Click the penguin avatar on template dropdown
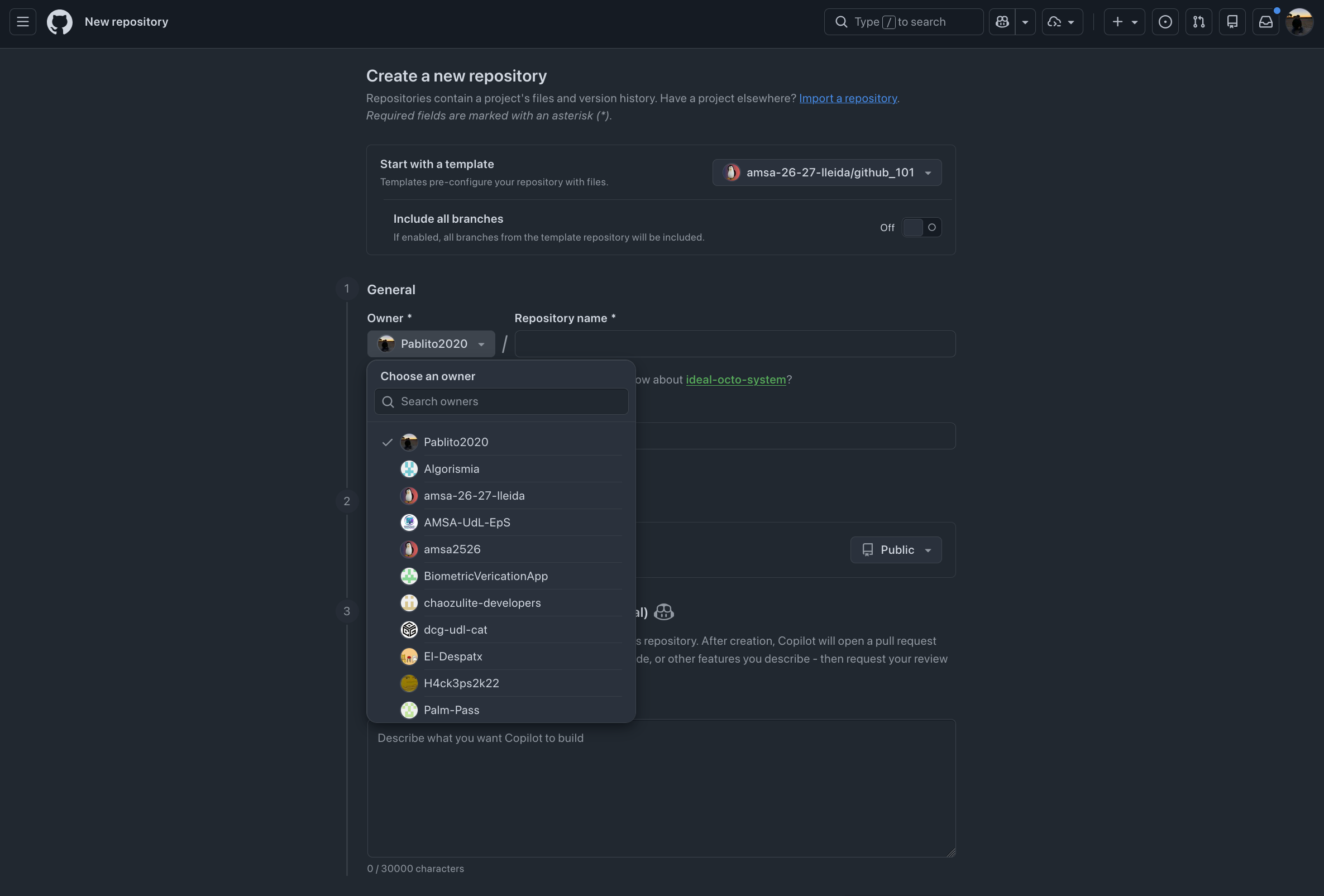The height and width of the screenshot is (896, 1324). pyautogui.click(x=732, y=173)
